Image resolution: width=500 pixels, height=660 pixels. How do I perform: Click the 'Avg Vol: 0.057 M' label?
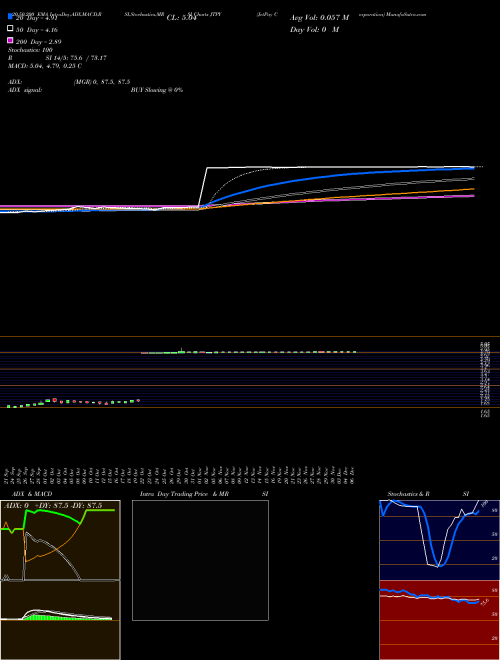click(x=319, y=18)
